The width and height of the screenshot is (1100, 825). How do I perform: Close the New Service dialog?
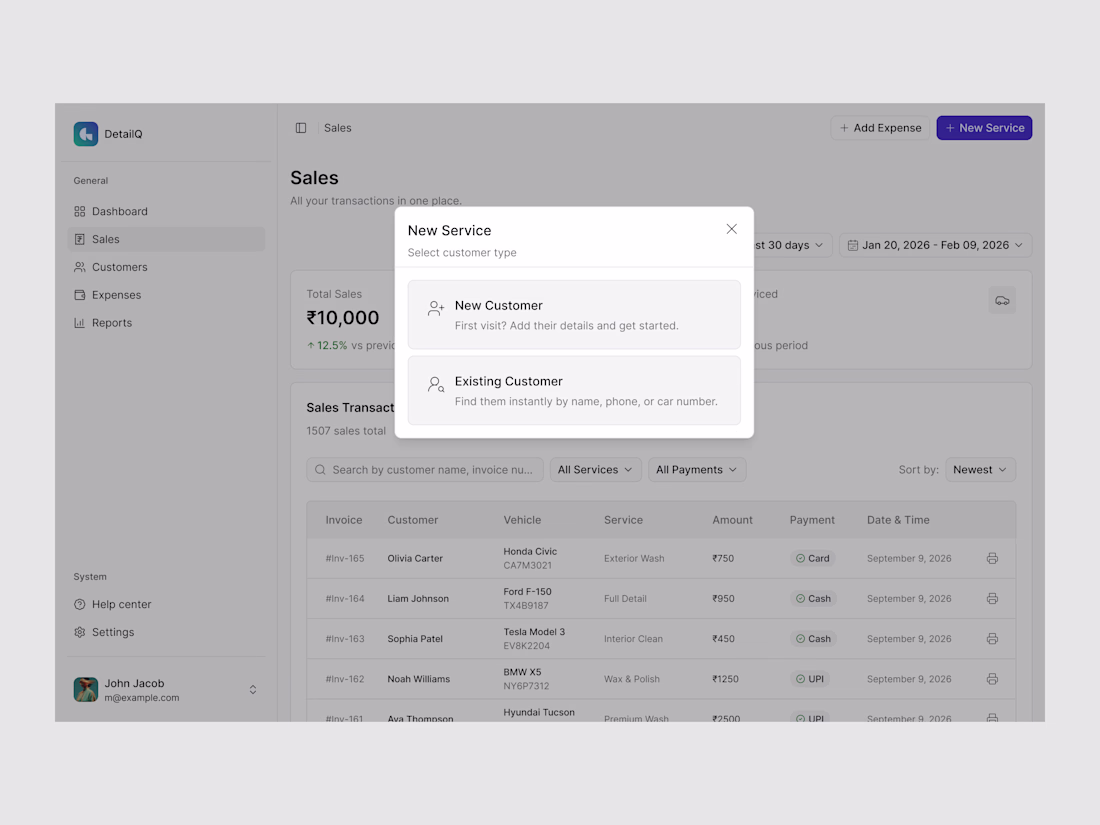point(732,229)
